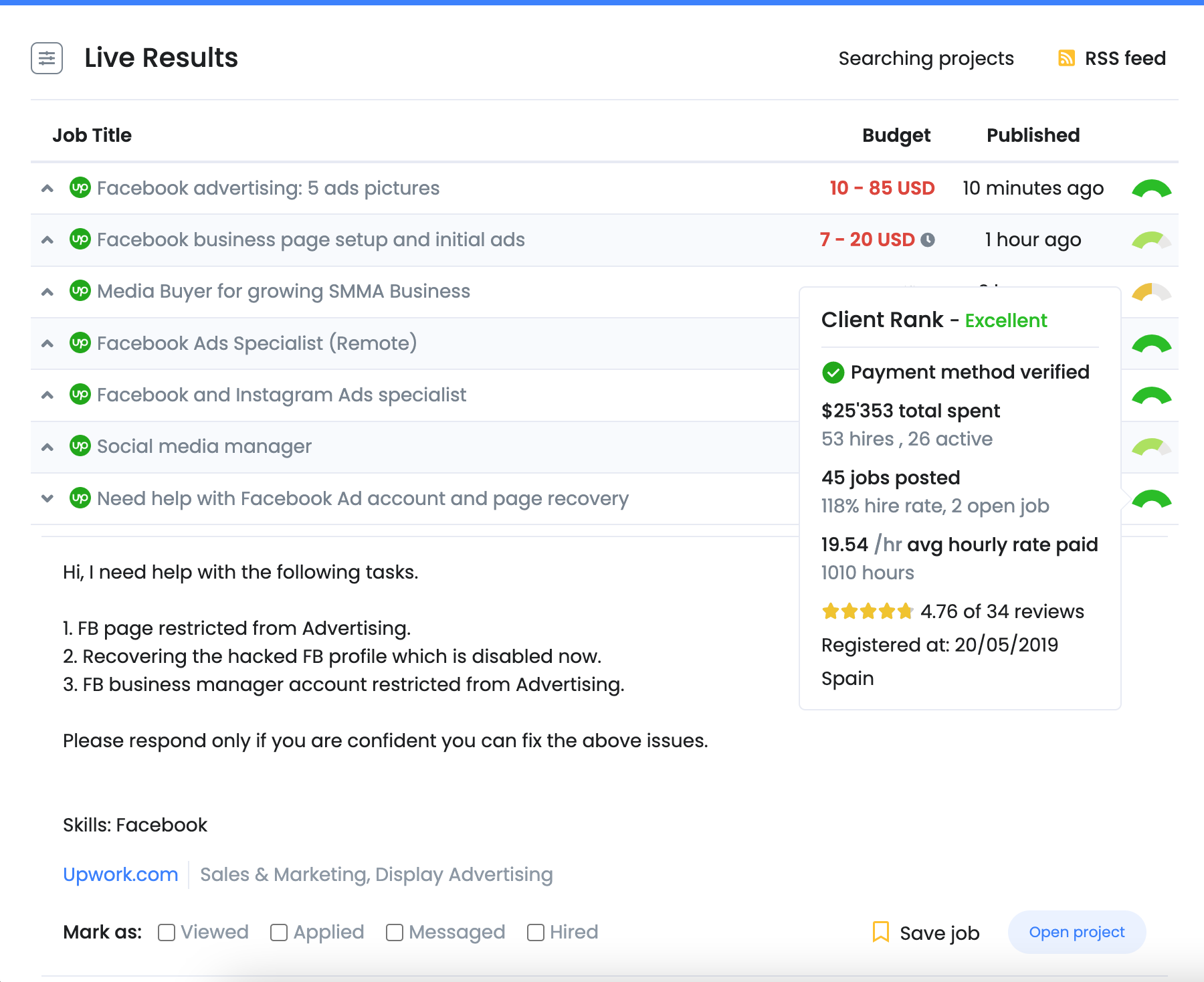Click the clock icon next to 7 - 20 USD
The height and width of the screenshot is (982, 1204).
[x=928, y=240]
